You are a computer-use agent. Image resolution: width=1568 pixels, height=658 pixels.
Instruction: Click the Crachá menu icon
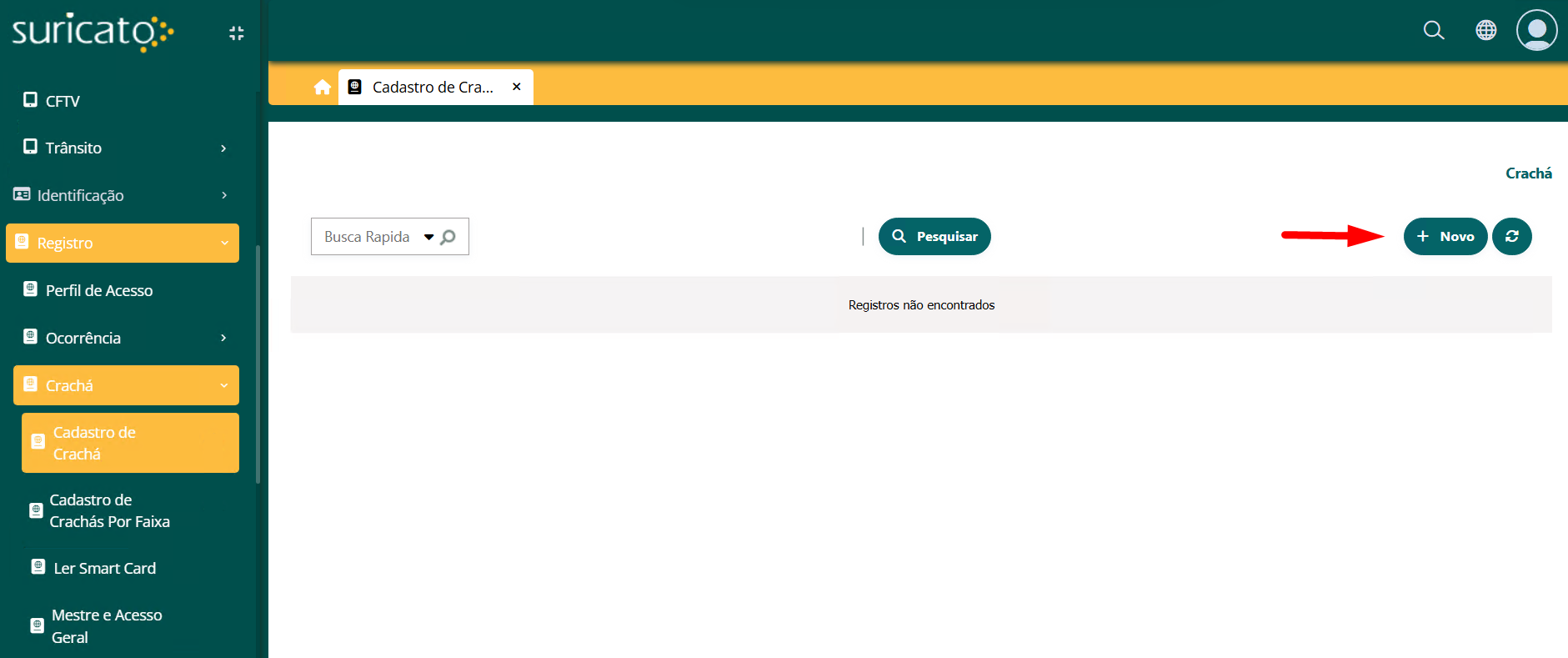coord(30,384)
